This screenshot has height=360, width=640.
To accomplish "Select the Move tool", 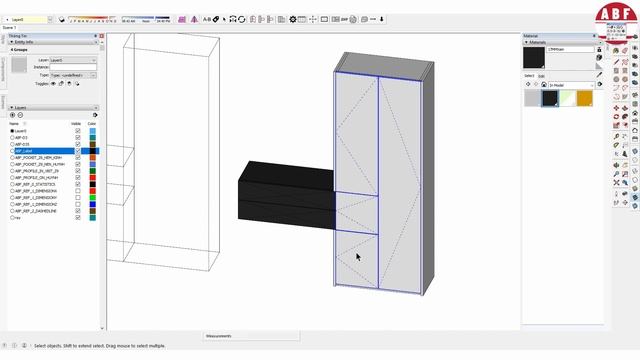I will pos(616,108).
